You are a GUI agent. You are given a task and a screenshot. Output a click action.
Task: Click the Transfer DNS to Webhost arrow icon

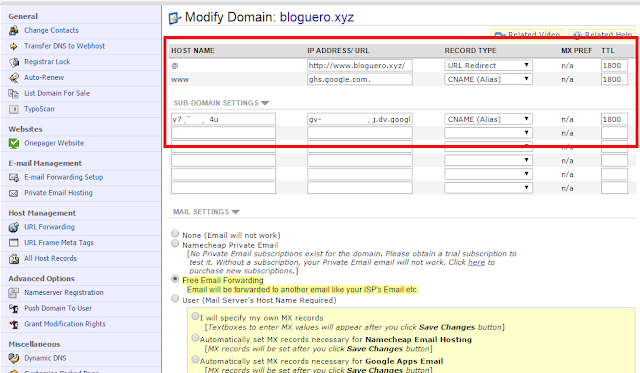pyautogui.click(x=14, y=46)
